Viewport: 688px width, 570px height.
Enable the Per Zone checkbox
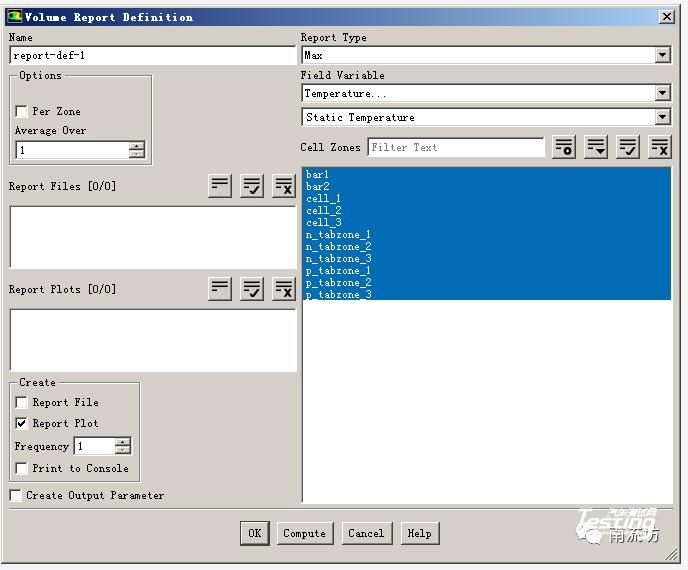[21, 111]
